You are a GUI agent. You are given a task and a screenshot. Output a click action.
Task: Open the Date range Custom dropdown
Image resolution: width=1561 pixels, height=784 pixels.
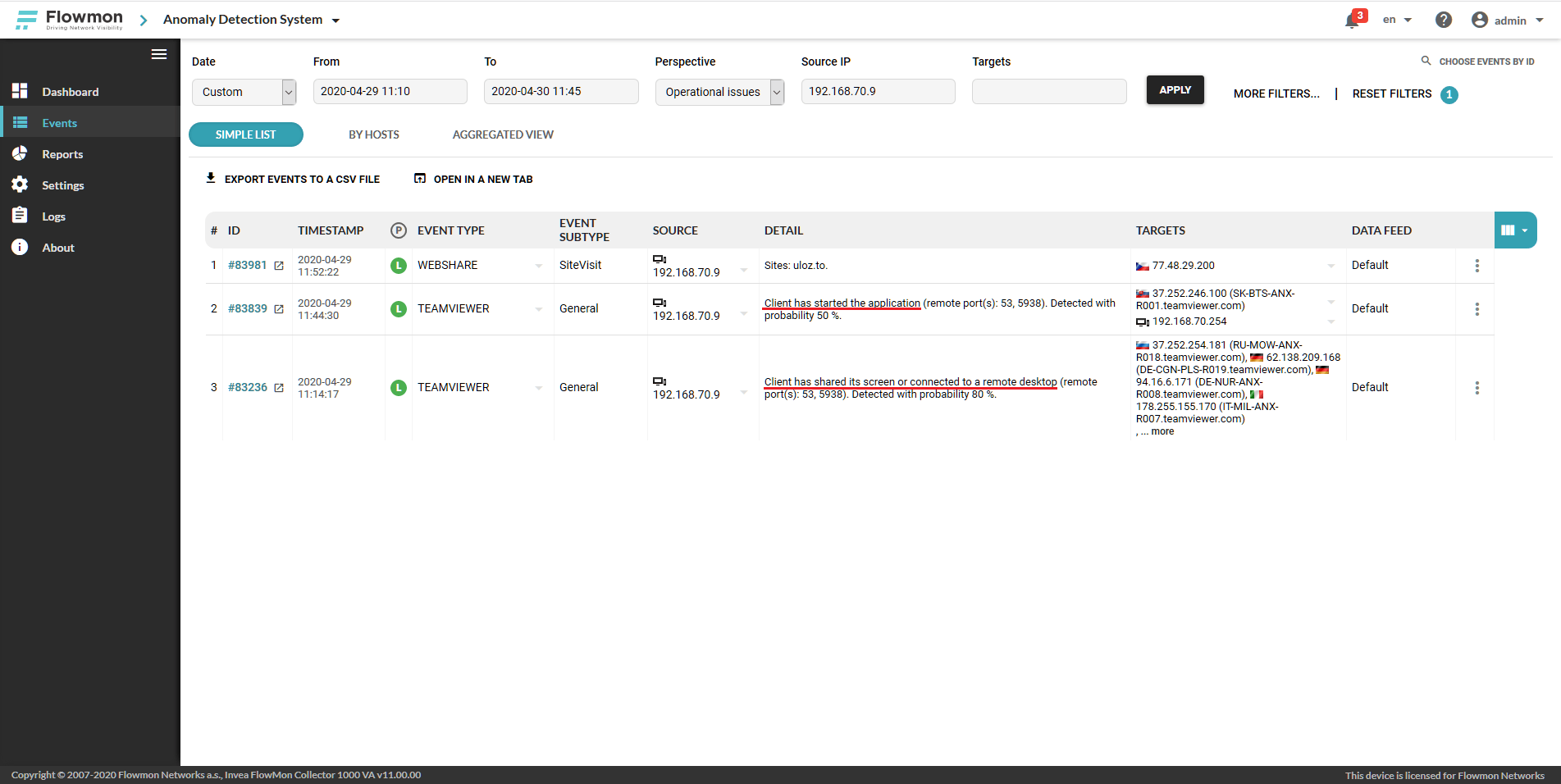[243, 92]
